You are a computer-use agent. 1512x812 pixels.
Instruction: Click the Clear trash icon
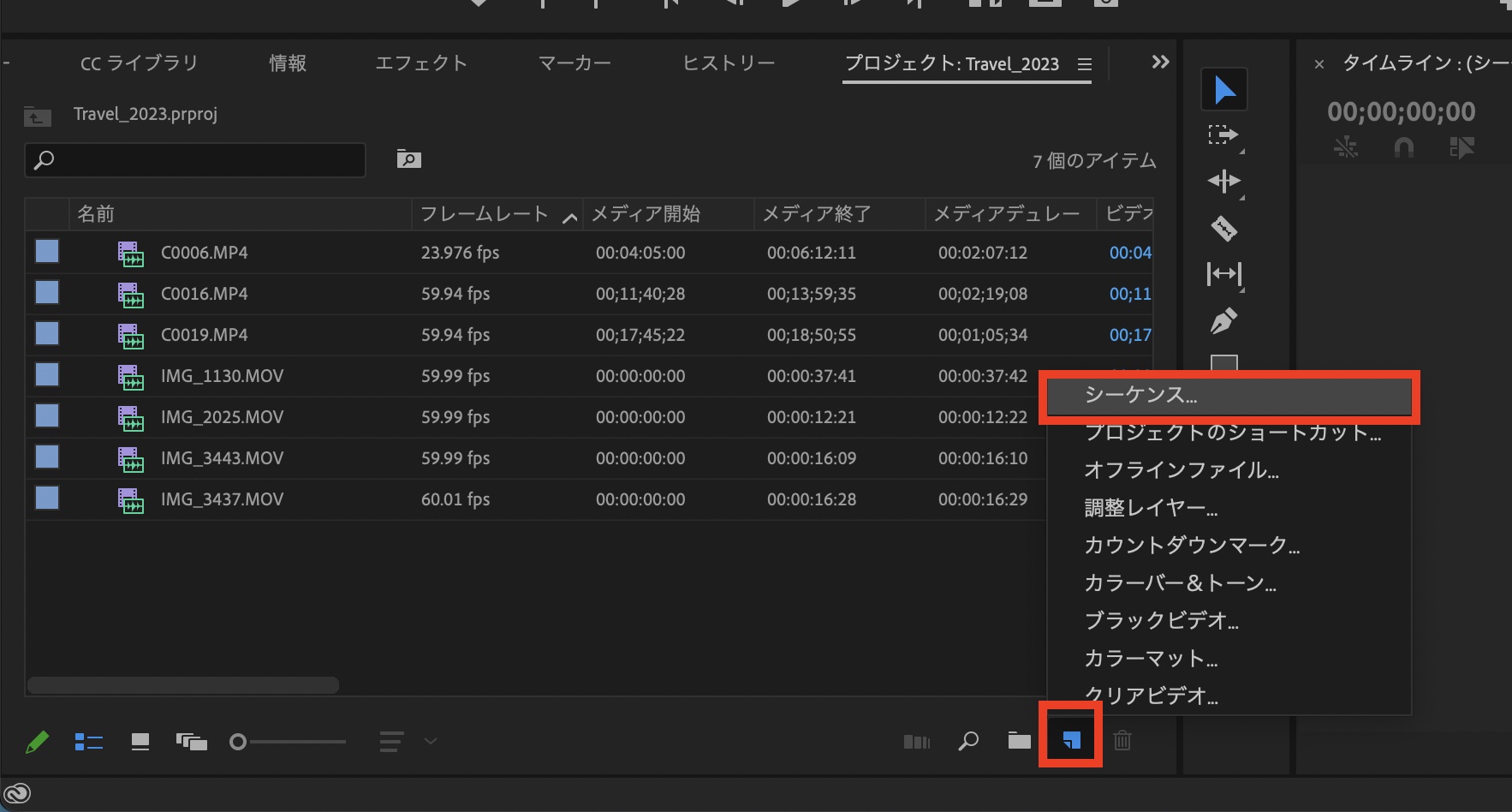pyautogui.click(x=1122, y=740)
